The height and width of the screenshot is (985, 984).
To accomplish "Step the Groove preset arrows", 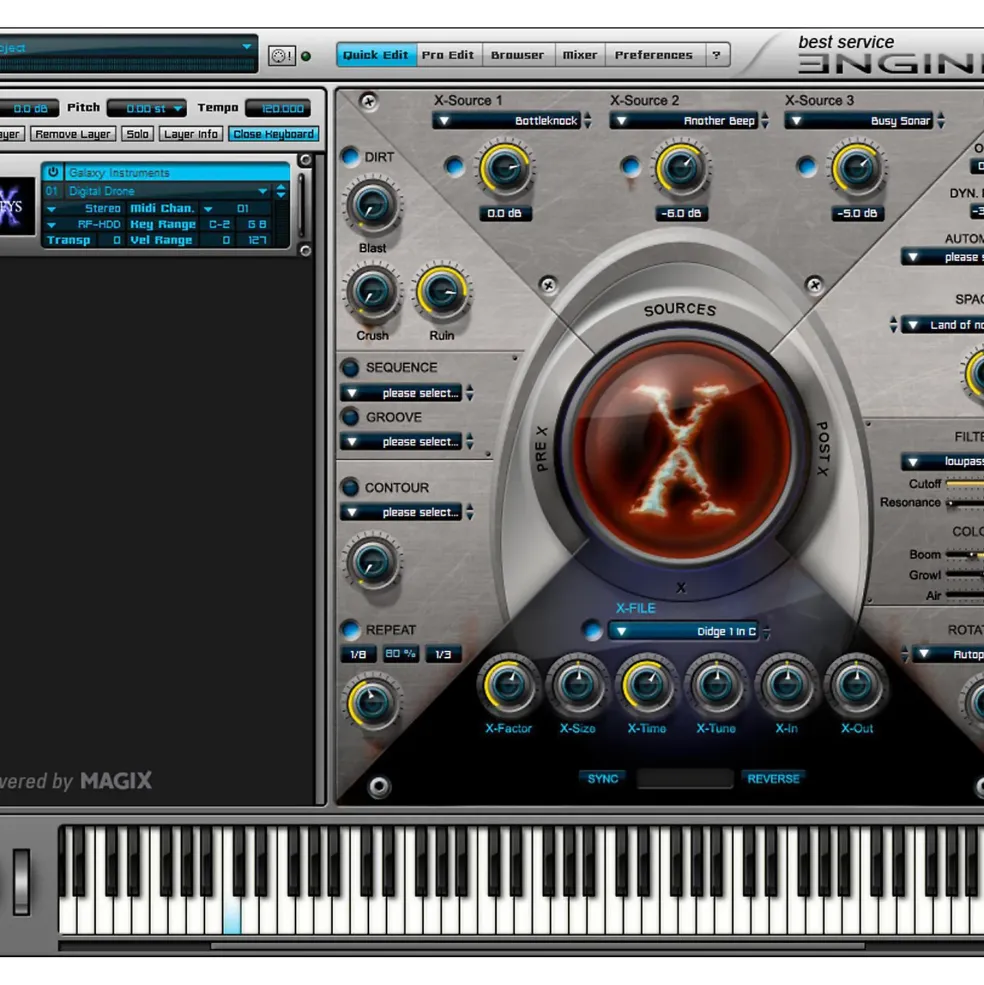I will coord(469,441).
